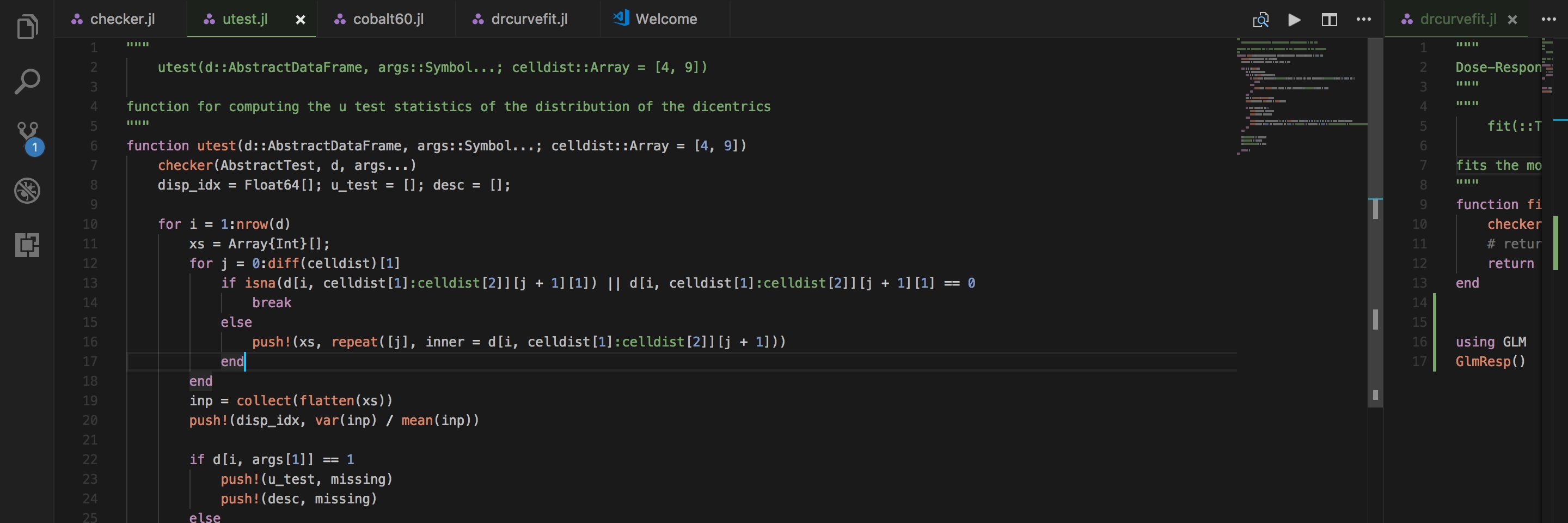Click on 'else' keyword at line 15
1568x523 pixels.
tap(236, 322)
